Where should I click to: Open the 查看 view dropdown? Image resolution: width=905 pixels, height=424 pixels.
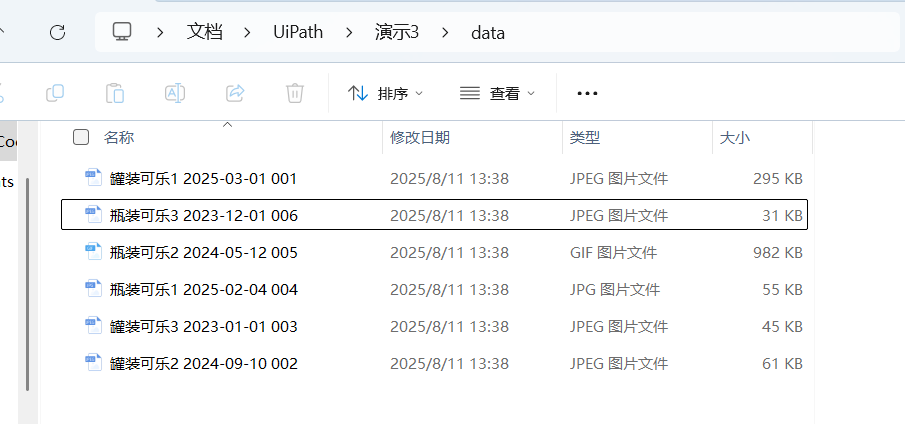click(497, 93)
